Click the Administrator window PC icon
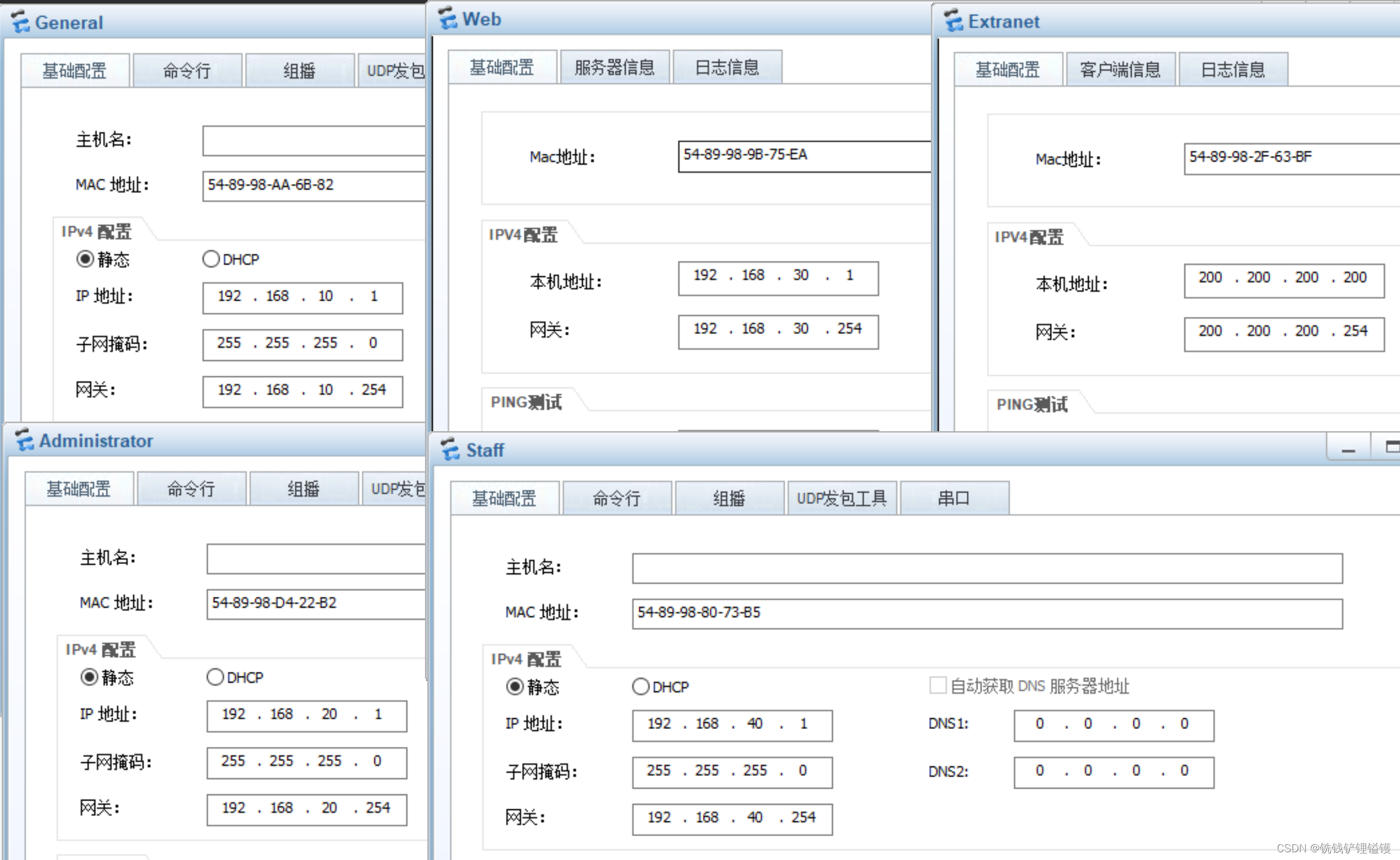Screen dimensions: 1400x860 (x=24, y=442)
